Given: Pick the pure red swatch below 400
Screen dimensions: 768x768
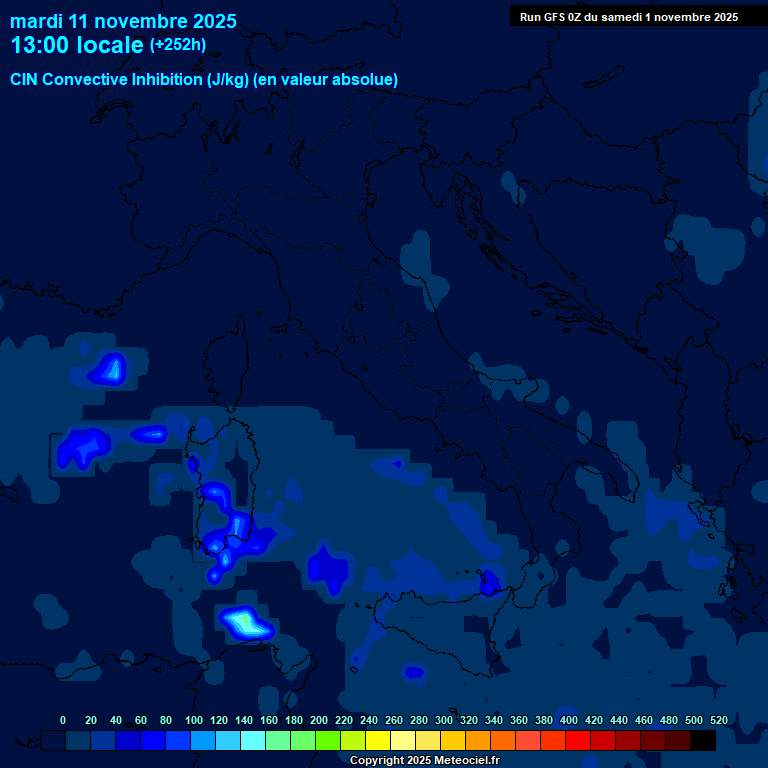Looking at the screenshot, I should pyautogui.click(x=578, y=741).
